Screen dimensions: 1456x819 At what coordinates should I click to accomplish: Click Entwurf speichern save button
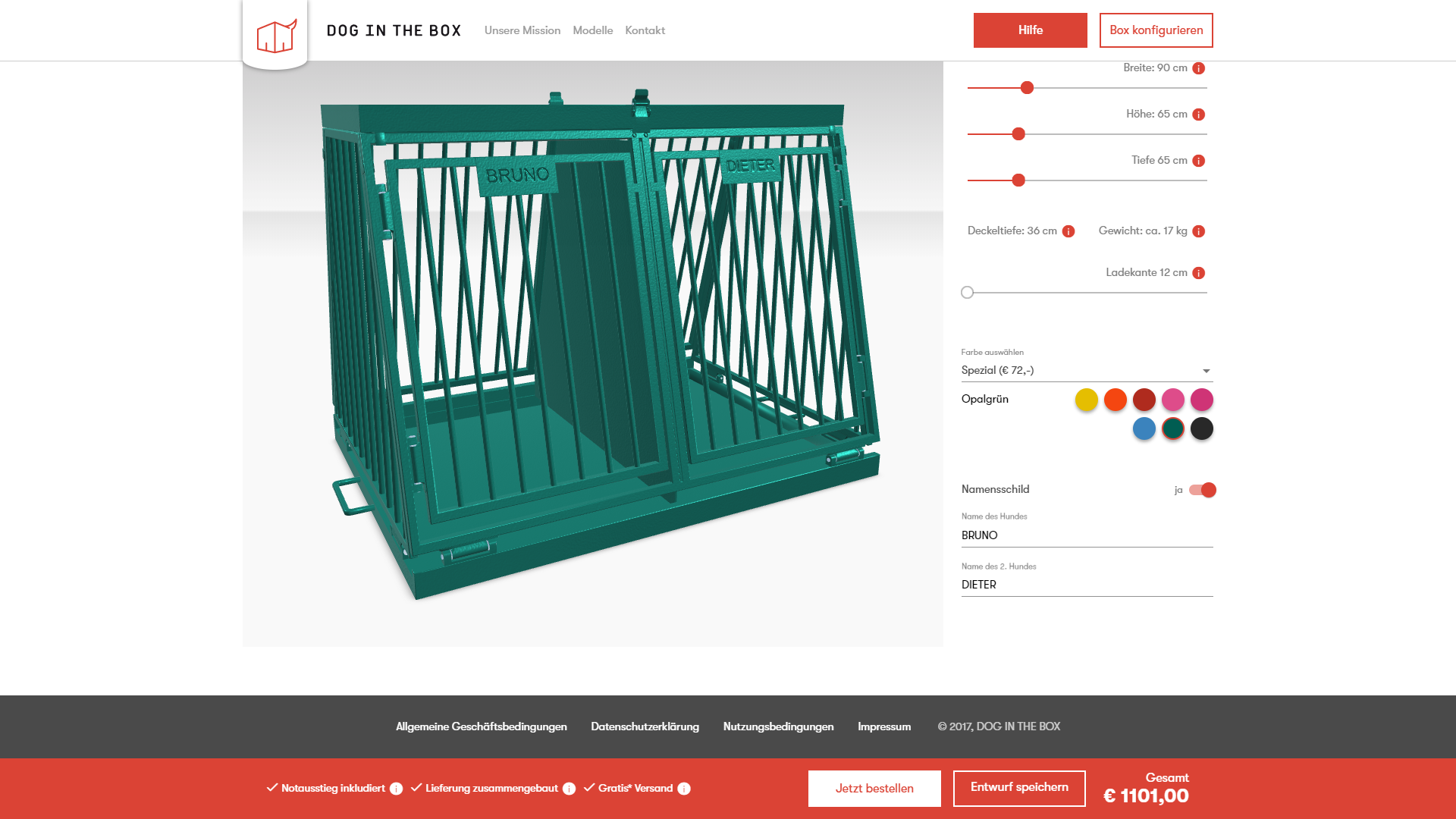click(x=1019, y=788)
